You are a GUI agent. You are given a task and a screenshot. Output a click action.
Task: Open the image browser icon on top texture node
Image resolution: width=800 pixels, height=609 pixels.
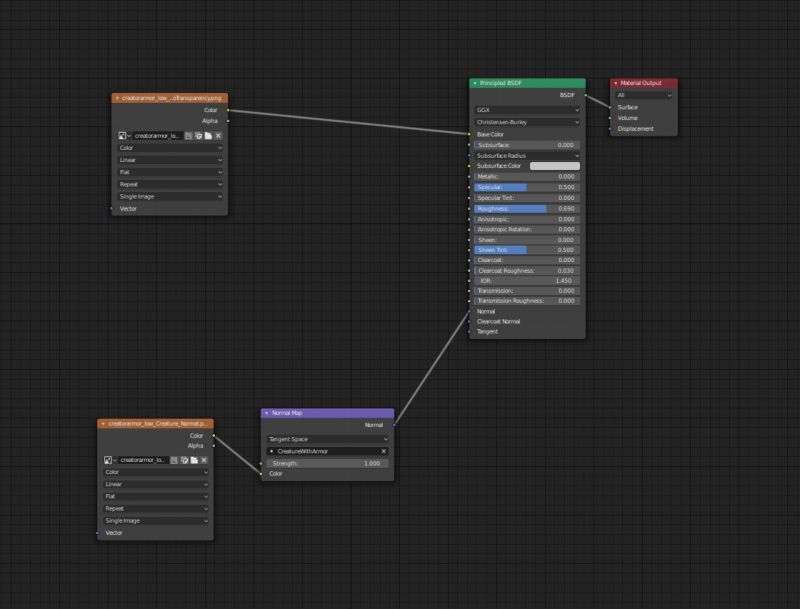click(122, 135)
